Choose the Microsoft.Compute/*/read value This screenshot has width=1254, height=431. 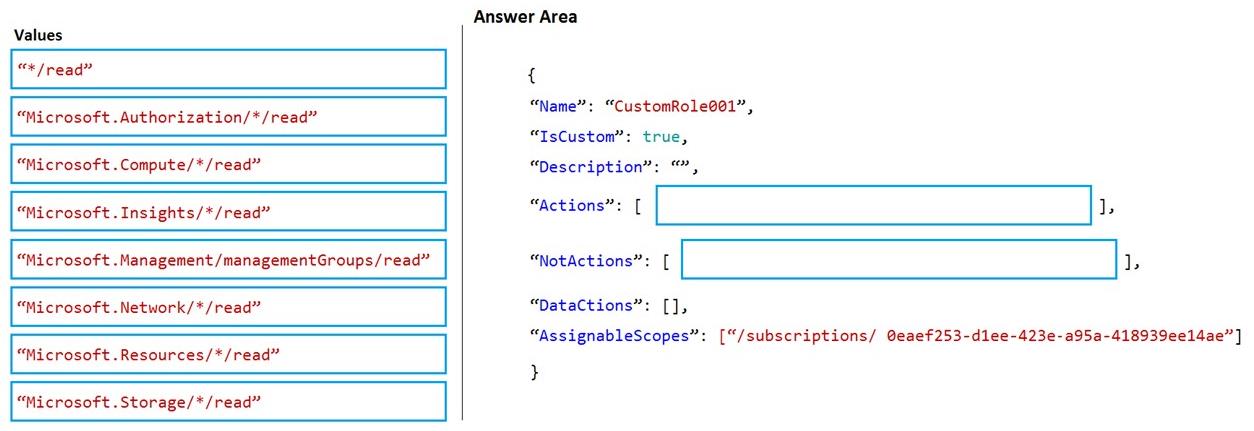click(x=229, y=164)
